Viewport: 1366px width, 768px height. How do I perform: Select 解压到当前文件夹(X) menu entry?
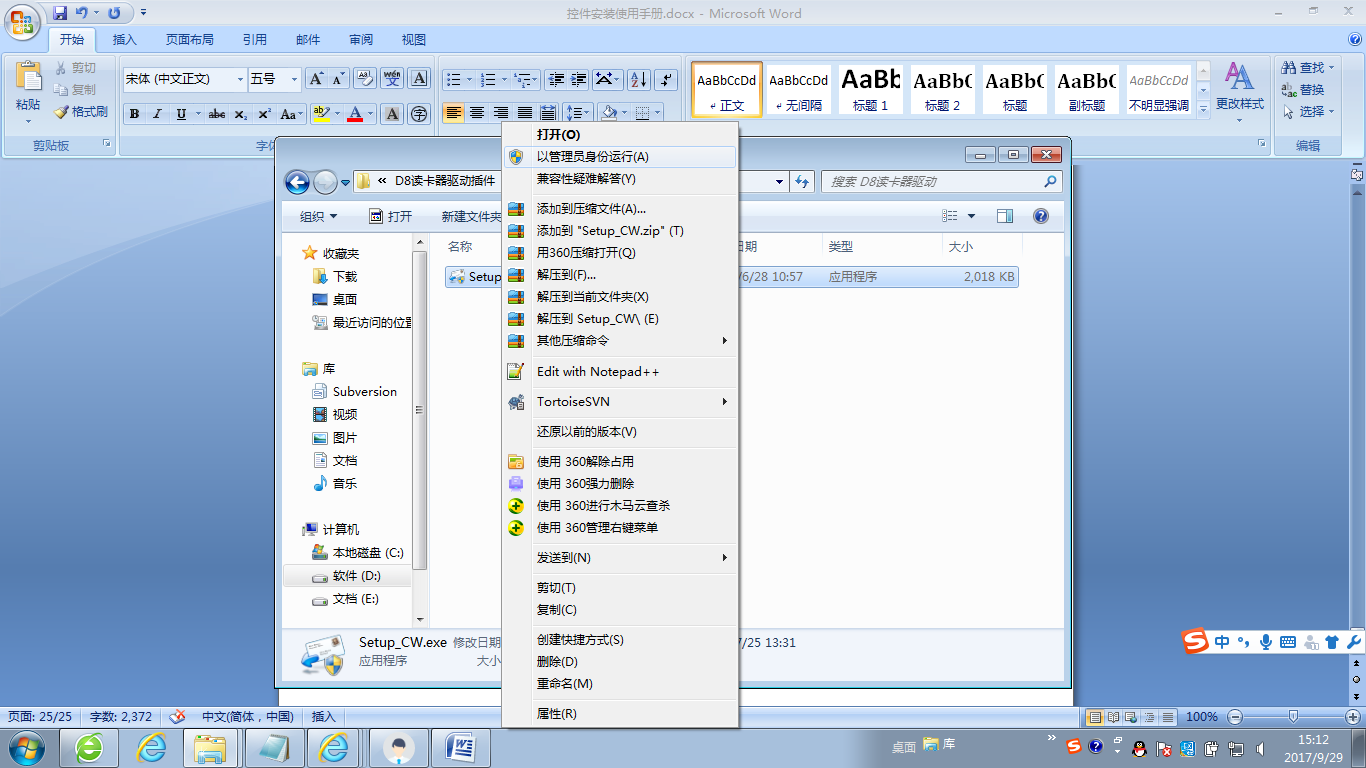(x=620, y=297)
